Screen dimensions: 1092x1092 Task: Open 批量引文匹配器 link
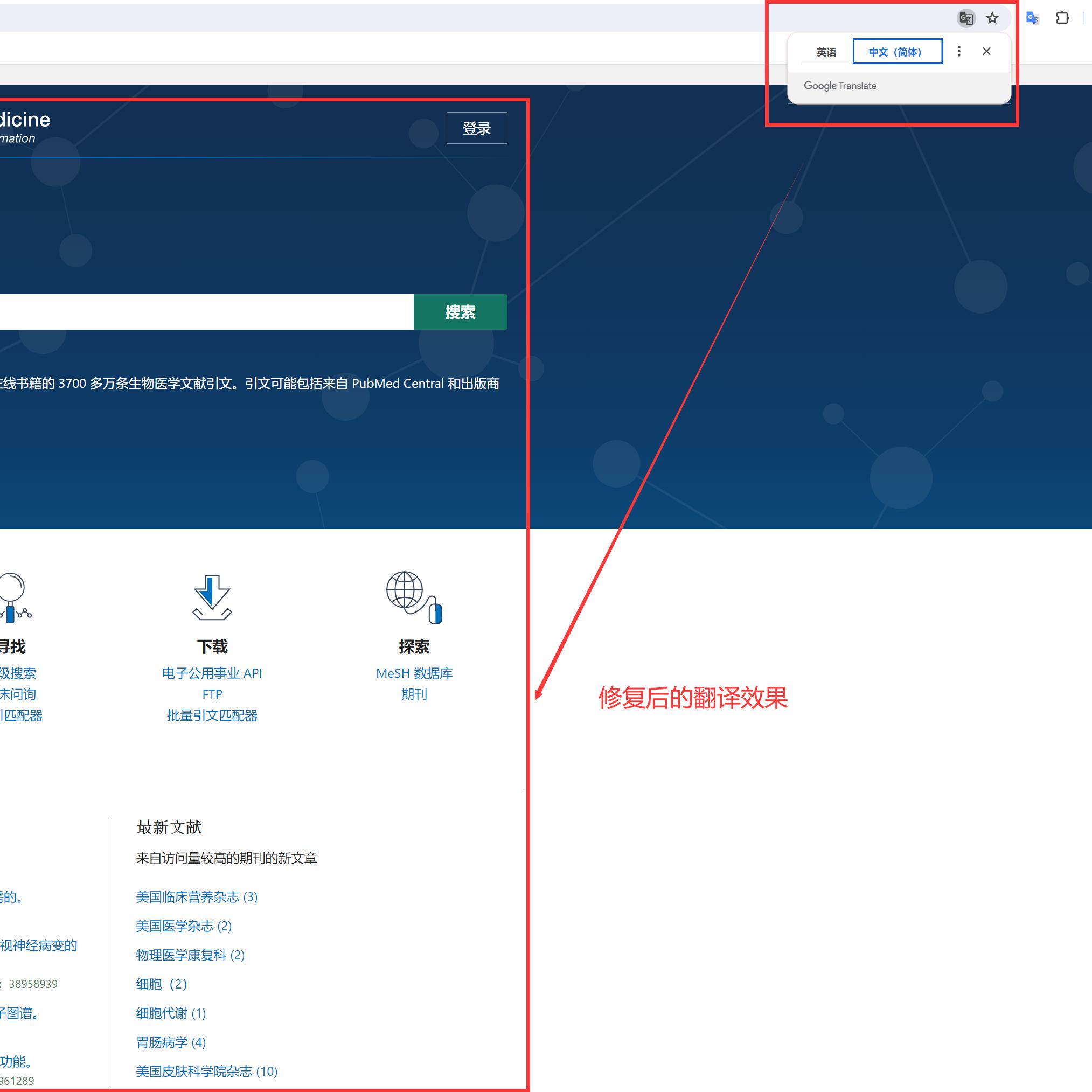[212, 715]
